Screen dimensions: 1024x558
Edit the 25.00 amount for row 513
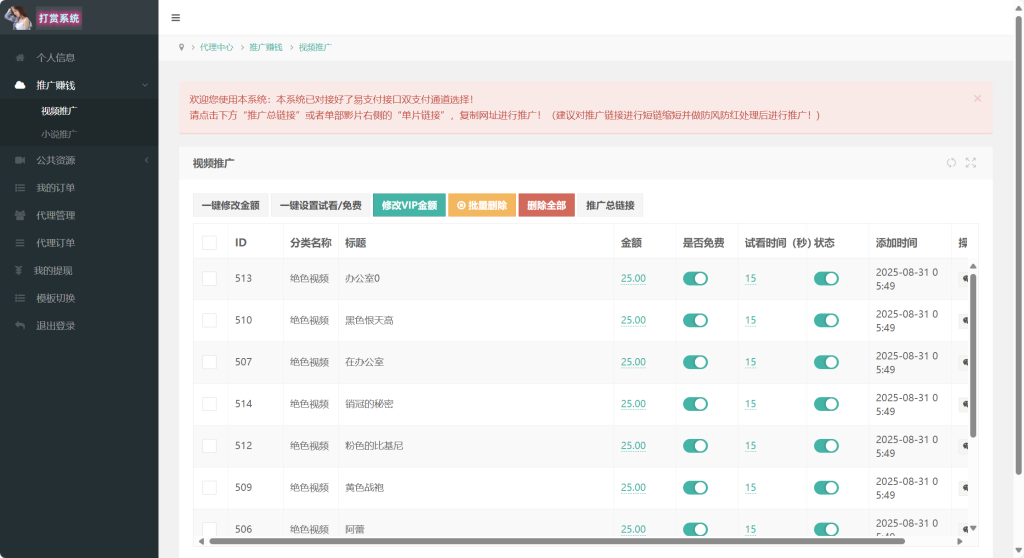point(633,278)
